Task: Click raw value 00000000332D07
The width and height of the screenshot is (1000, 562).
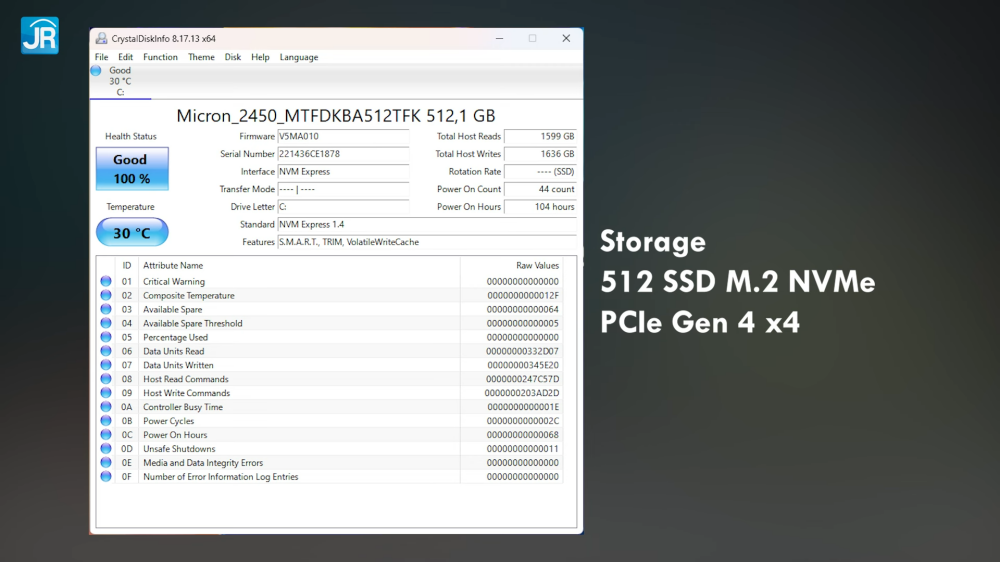Action: [522, 351]
